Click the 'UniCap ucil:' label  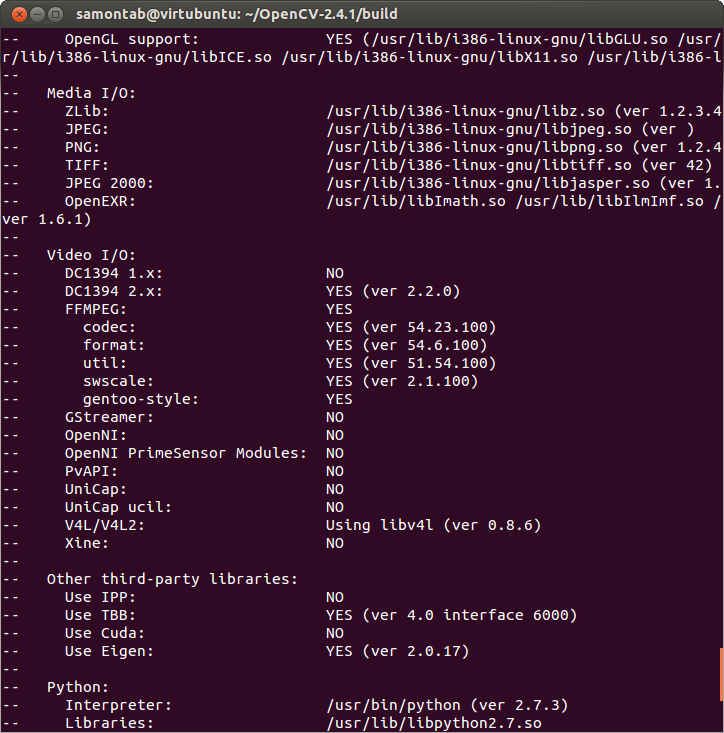[x=118, y=507]
